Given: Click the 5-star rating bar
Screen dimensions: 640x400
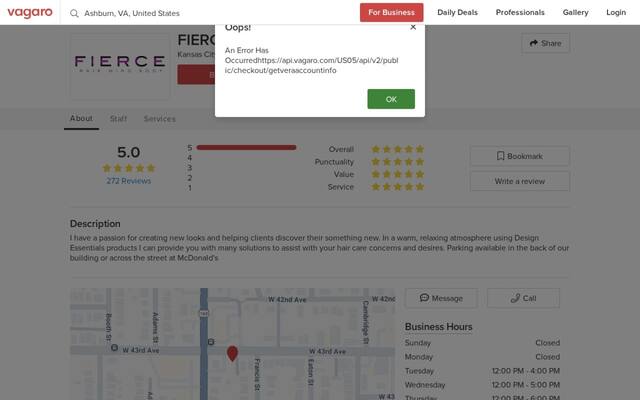Looking at the screenshot, I should [x=246, y=148].
